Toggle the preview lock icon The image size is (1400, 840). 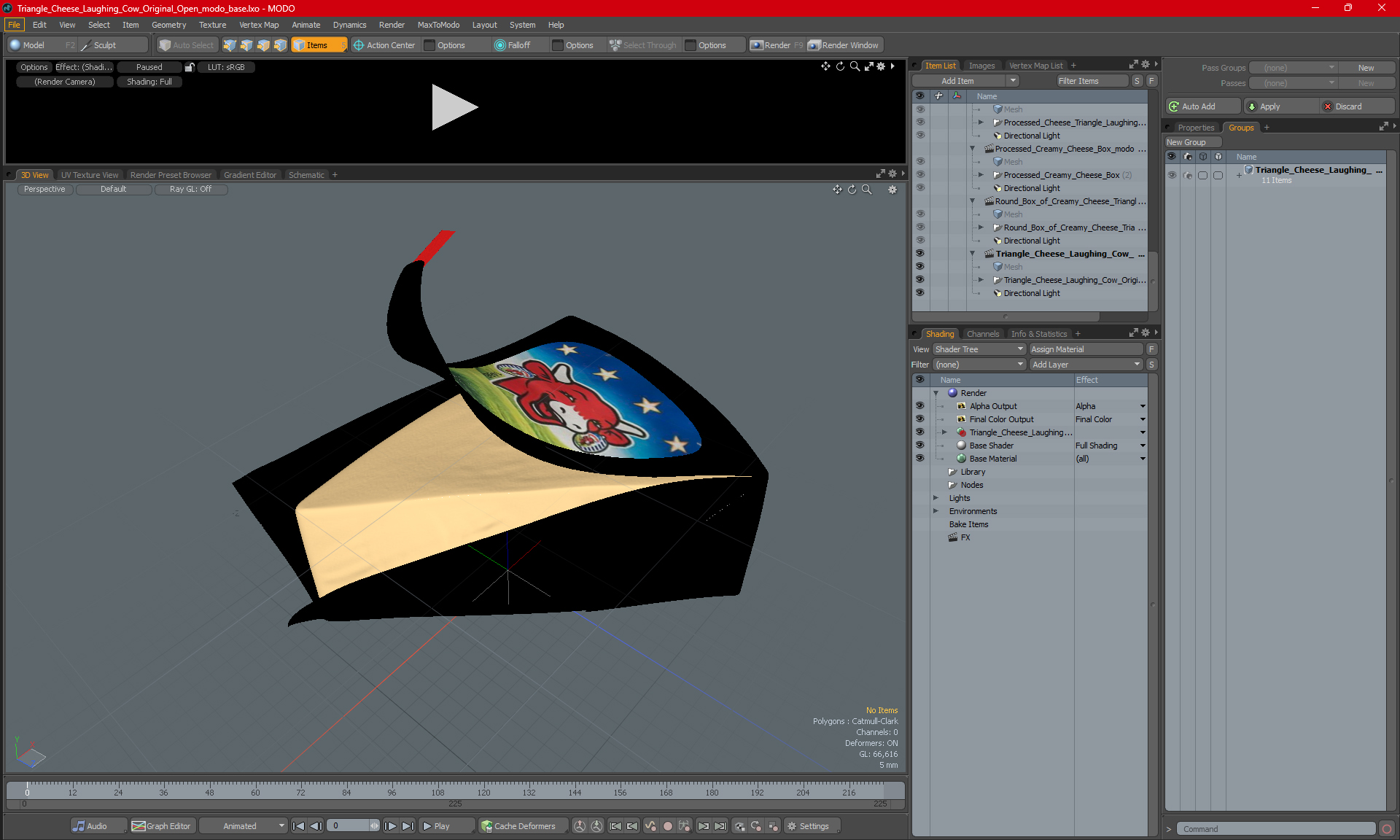[x=190, y=67]
